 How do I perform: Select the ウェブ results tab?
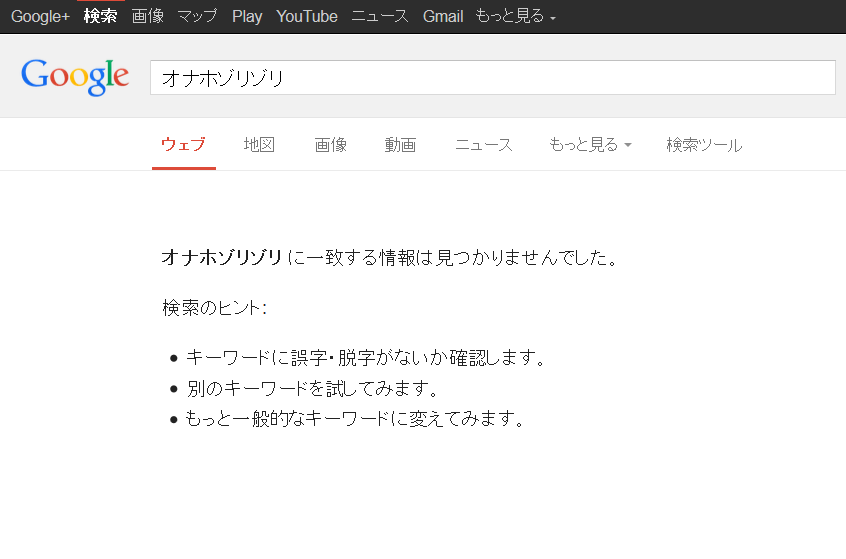(183, 145)
